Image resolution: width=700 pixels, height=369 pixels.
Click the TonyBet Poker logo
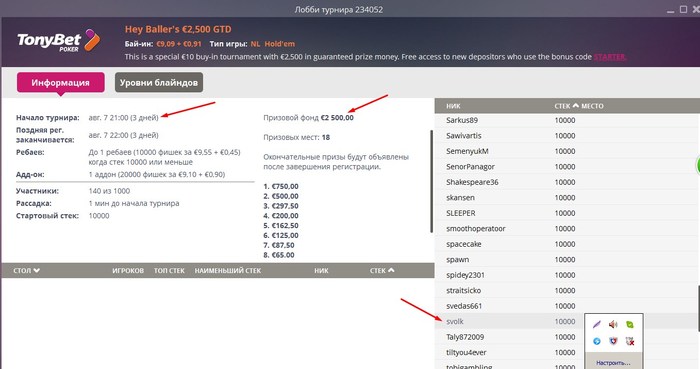coord(58,41)
